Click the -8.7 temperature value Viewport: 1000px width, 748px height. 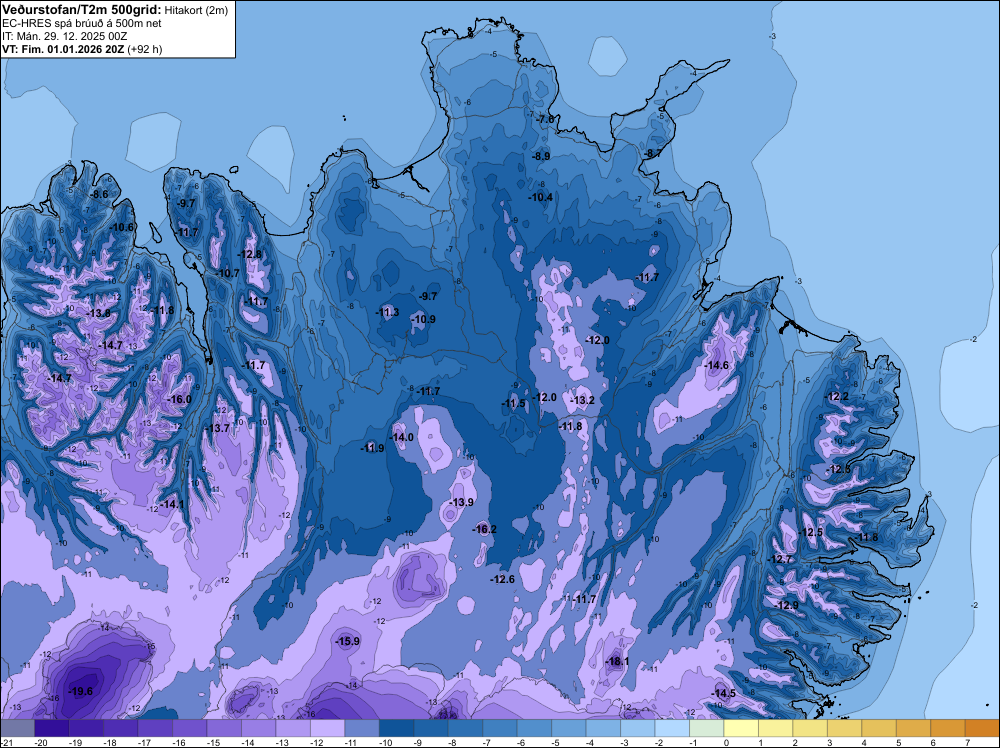[x=652, y=153]
